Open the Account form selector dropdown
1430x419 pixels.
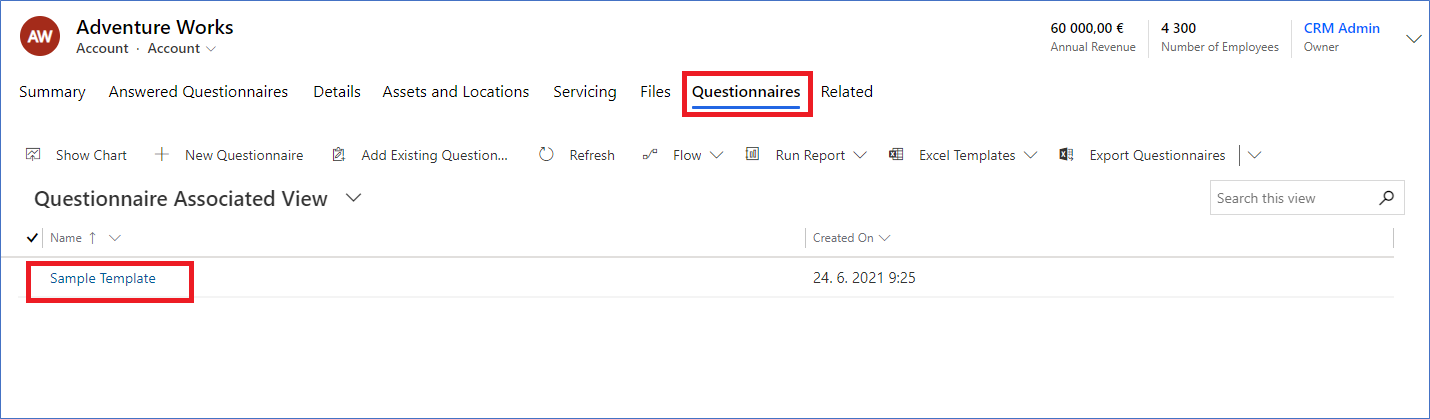(182, 48)
